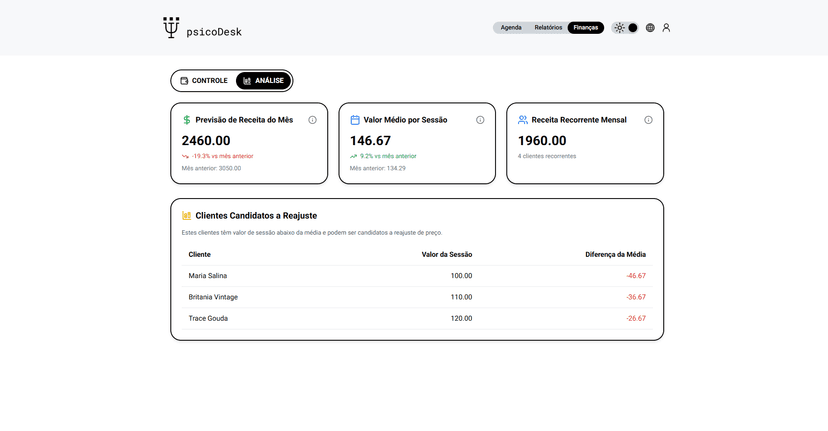Switch to the Controle view

pos(204,81)
